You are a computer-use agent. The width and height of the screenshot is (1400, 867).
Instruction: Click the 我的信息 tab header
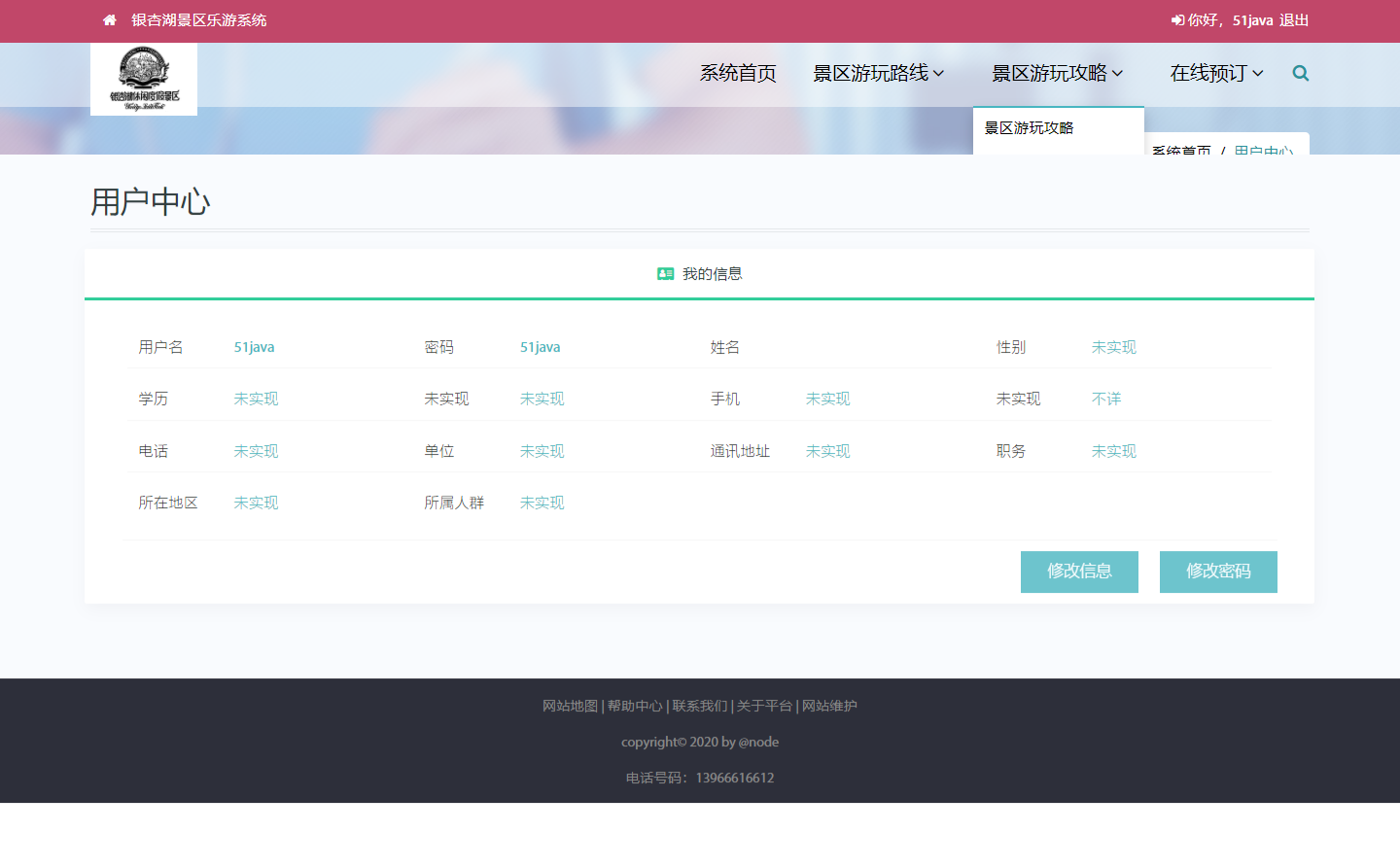(712, 274)
